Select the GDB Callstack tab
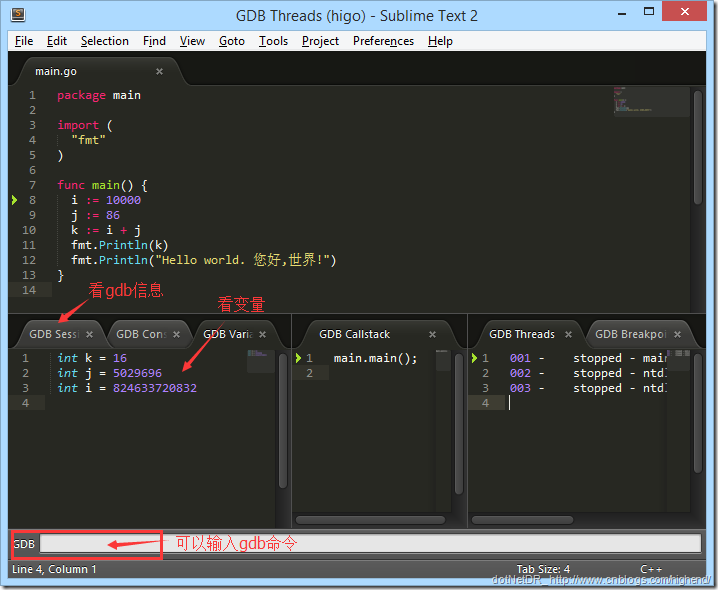The image size is (718, 590). pyautogui.click(x=354, y=334)
